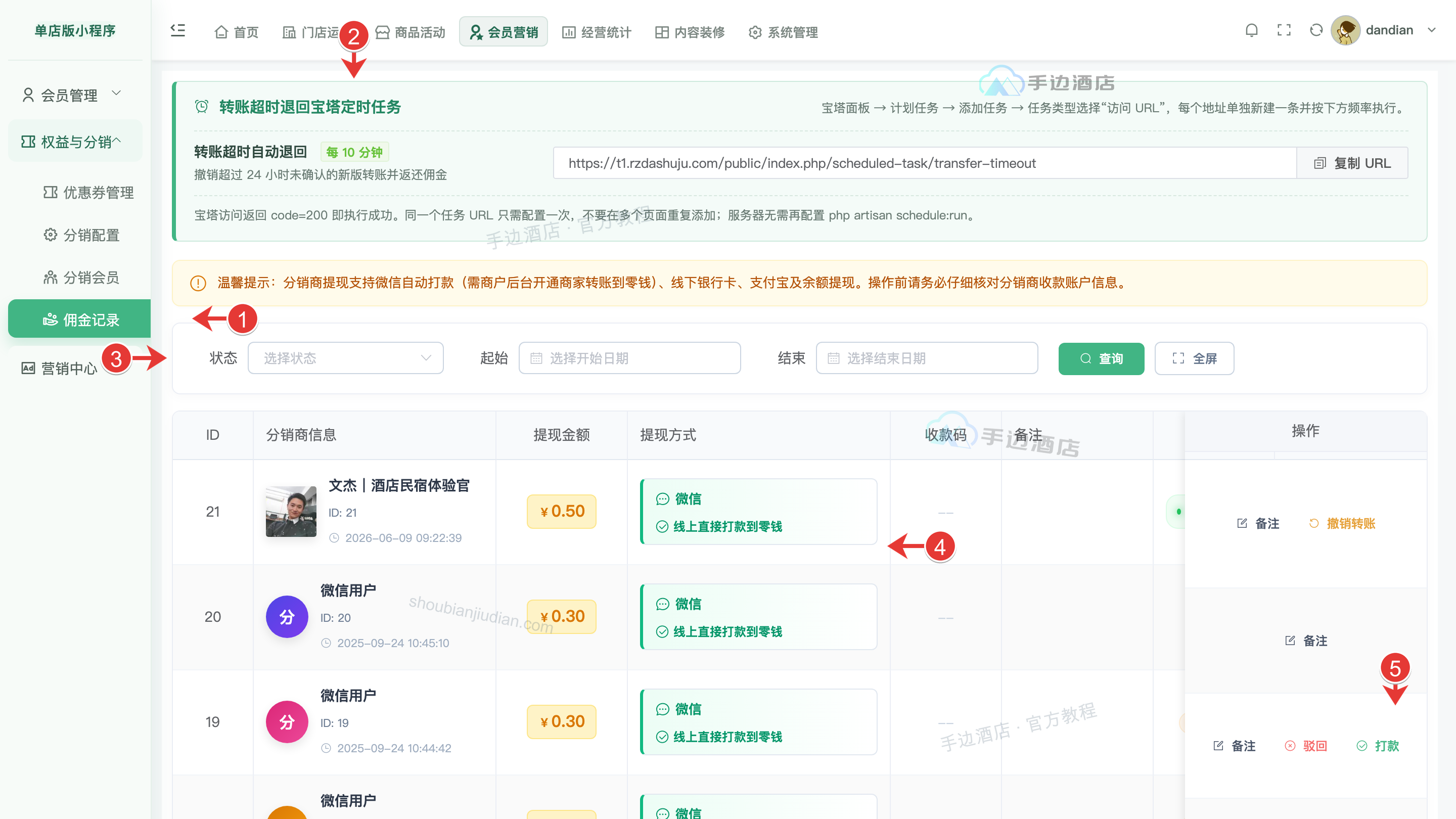
Task: Click 备注 for row 19
Action: 1235,746
